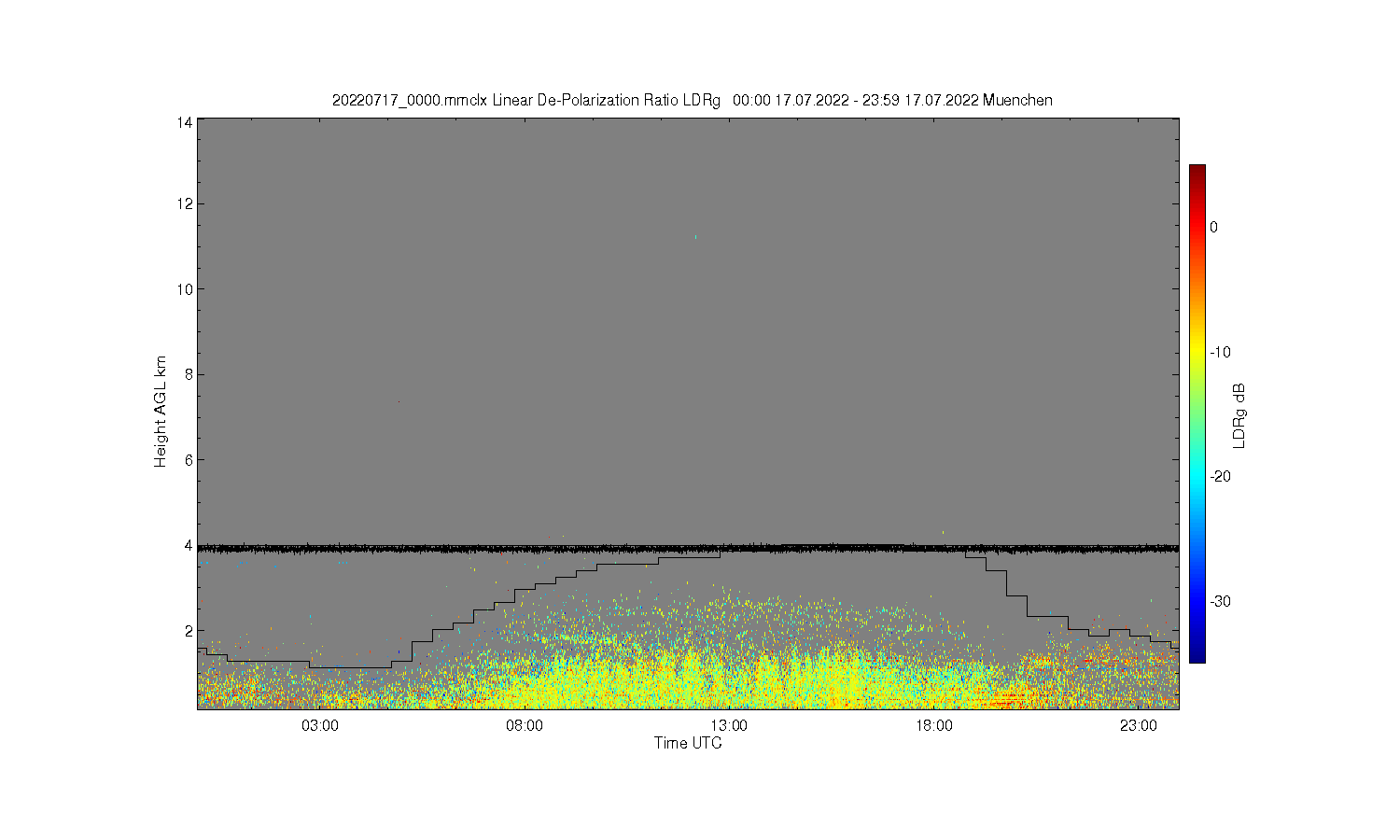This screenshot has height=840, width=1400.
Task: Click the 13:00 time tick label
Action: coord(729,725)
